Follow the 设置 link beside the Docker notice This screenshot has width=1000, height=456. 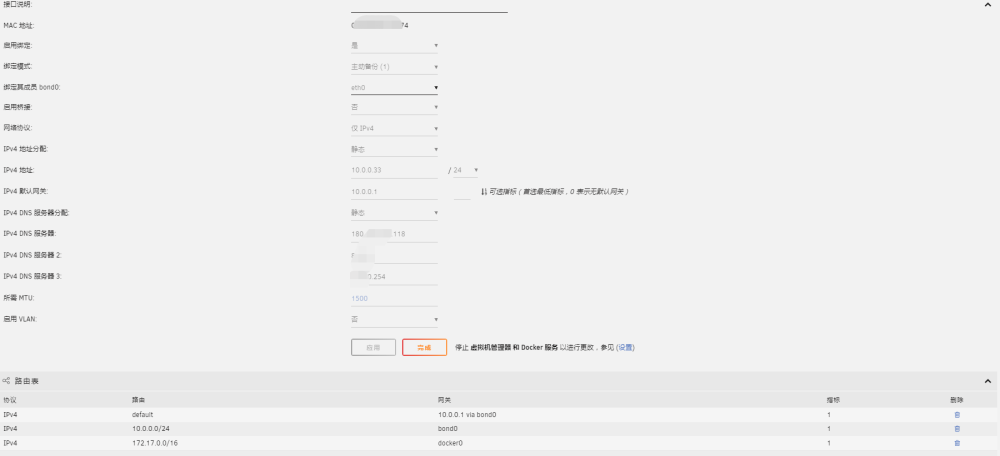[x=625, y=348]
